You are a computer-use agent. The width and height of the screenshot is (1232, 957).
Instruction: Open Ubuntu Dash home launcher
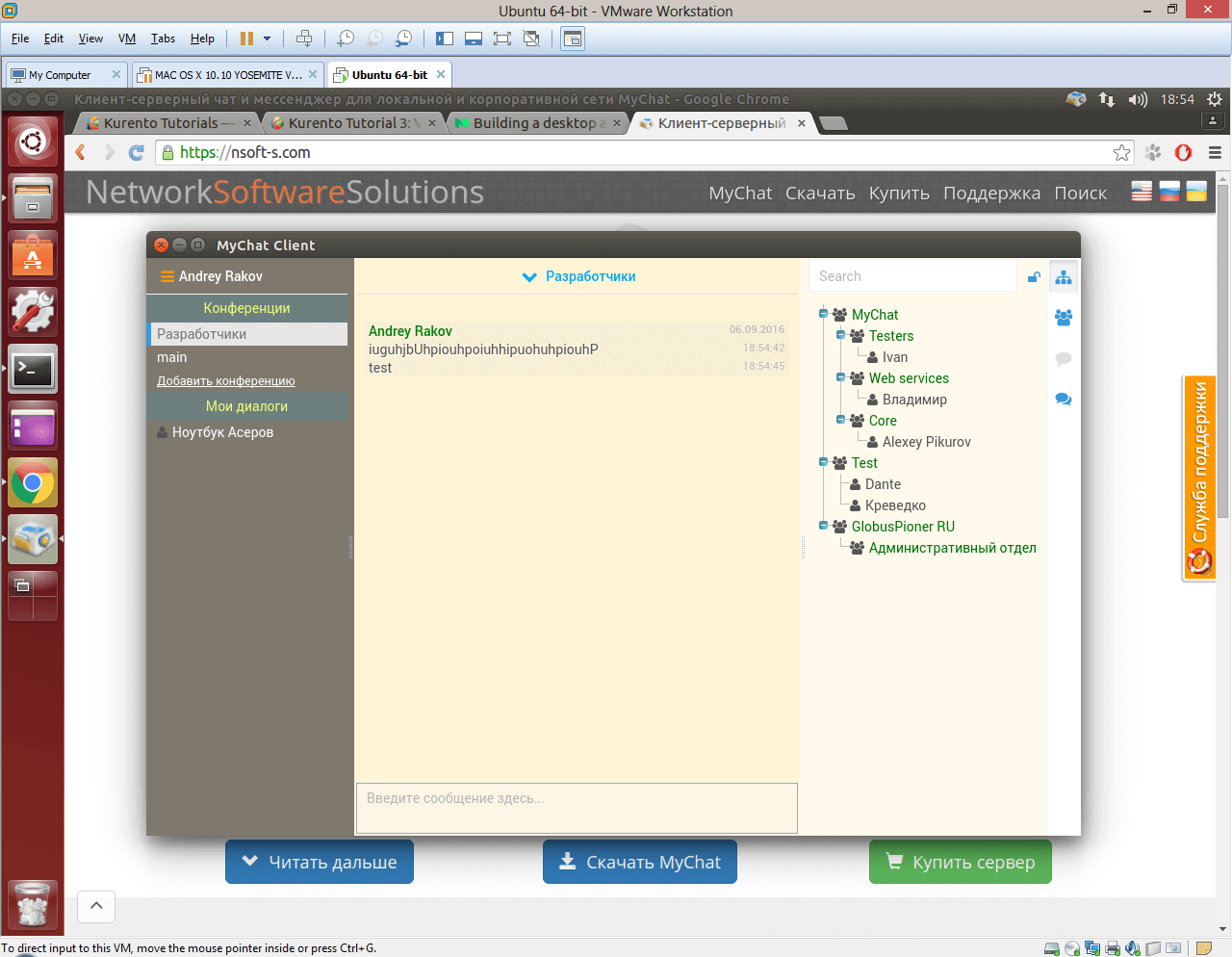point(33,142)
